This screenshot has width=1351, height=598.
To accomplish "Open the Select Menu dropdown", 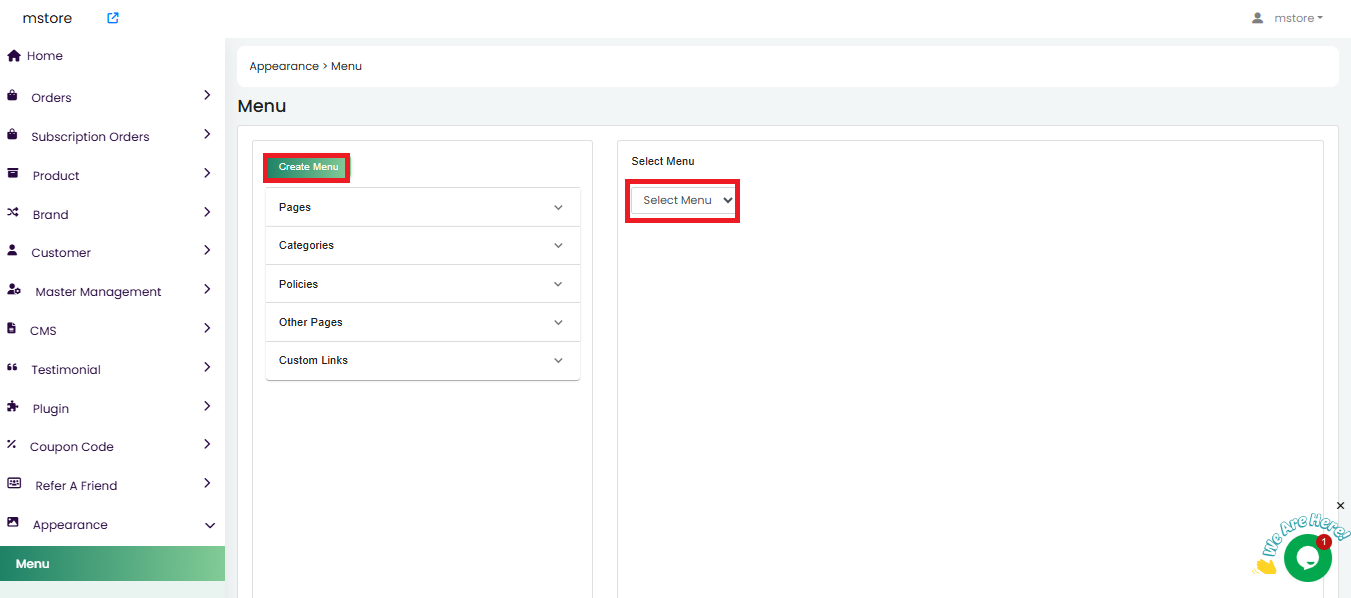I will click(683, 201).
